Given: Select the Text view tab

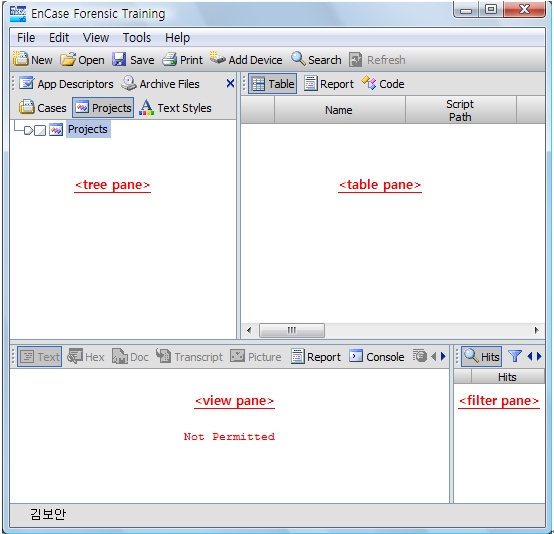Looking at the screenshot, I should (x=40, y=357).
